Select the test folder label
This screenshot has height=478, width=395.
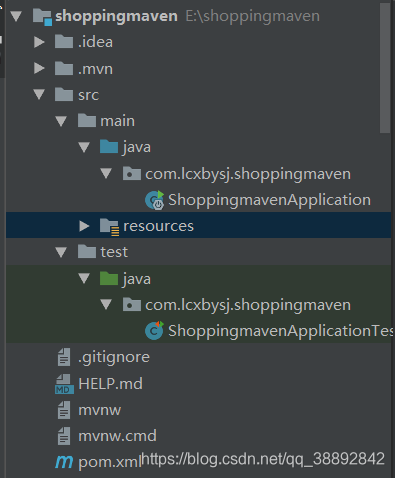coord(114,252)
